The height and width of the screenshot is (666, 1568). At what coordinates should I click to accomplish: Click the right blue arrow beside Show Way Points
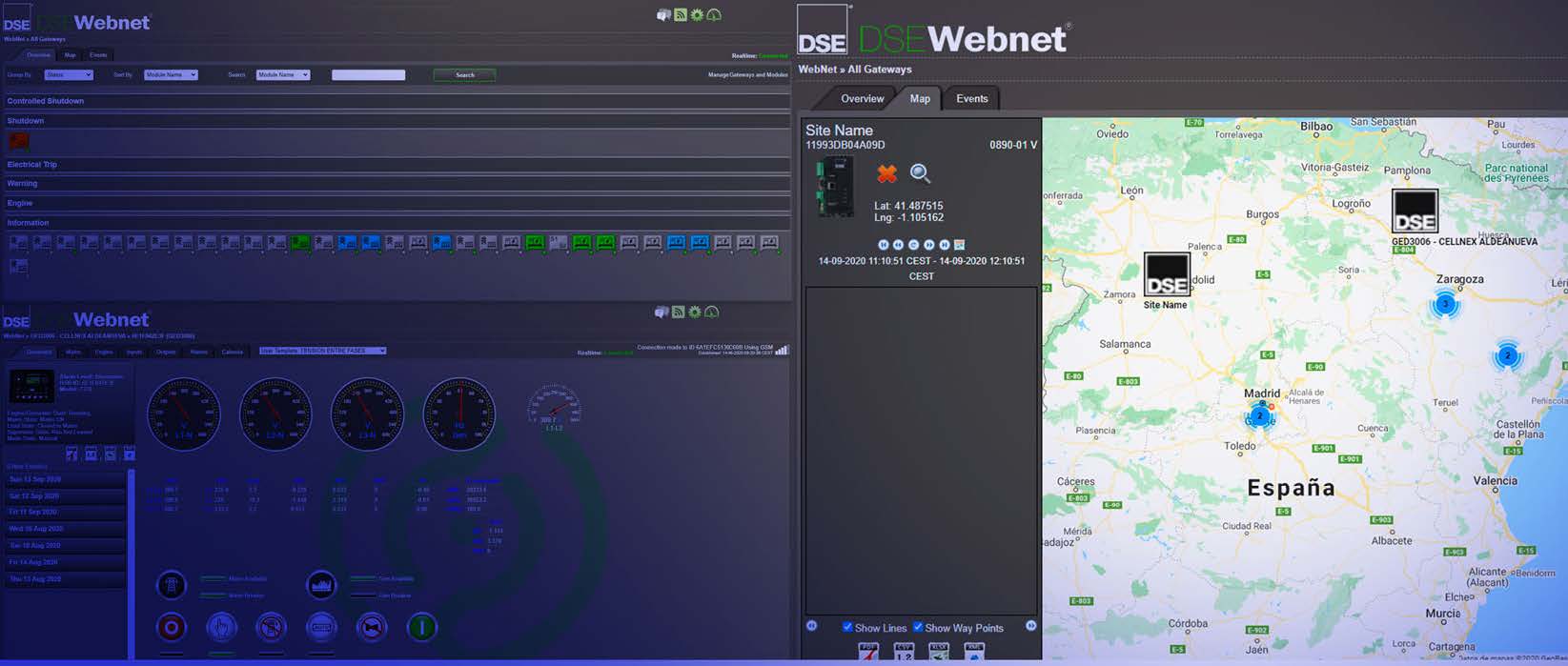click(x=1030, y=626)
